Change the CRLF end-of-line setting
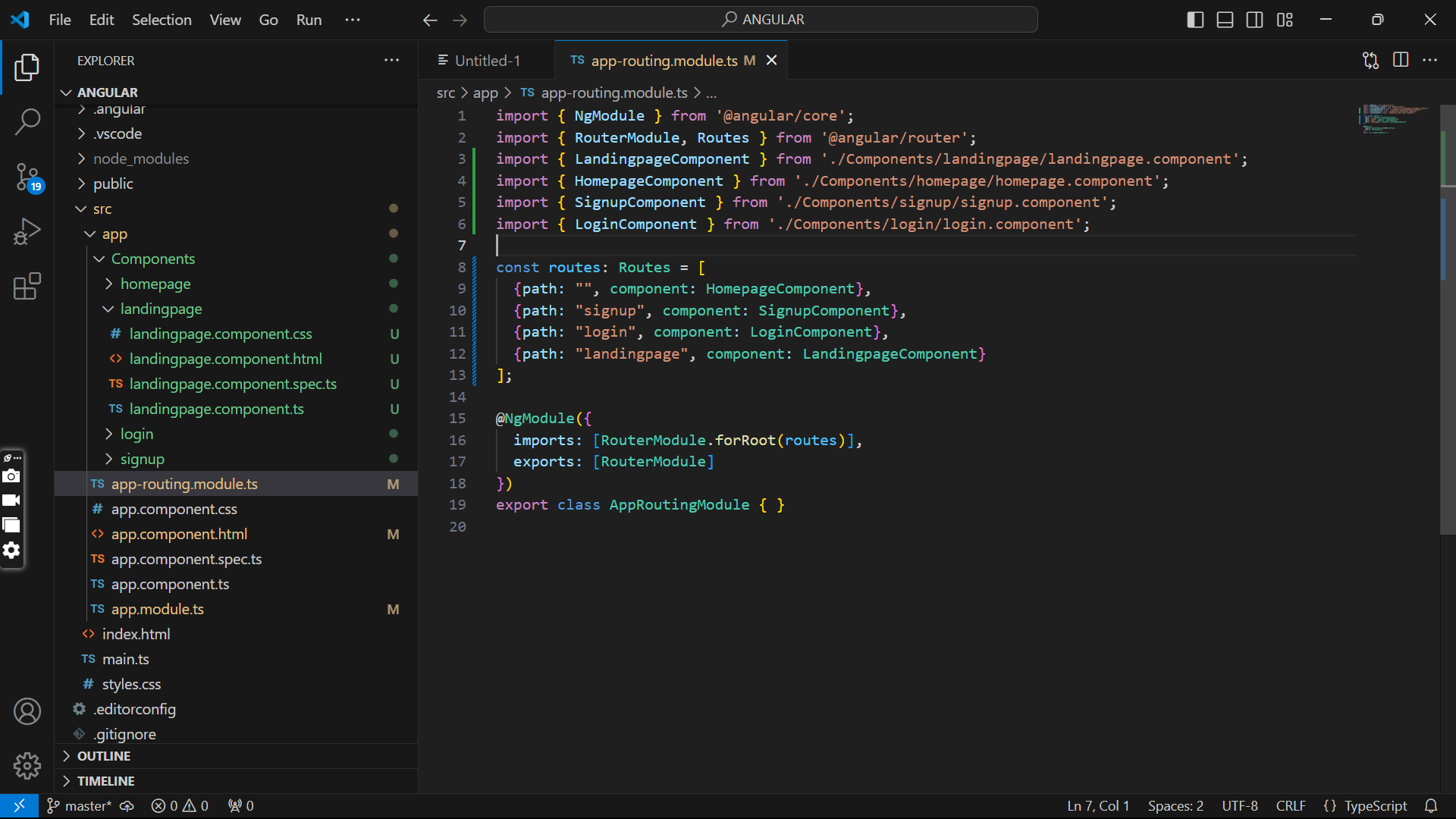 click(1291, 805)
